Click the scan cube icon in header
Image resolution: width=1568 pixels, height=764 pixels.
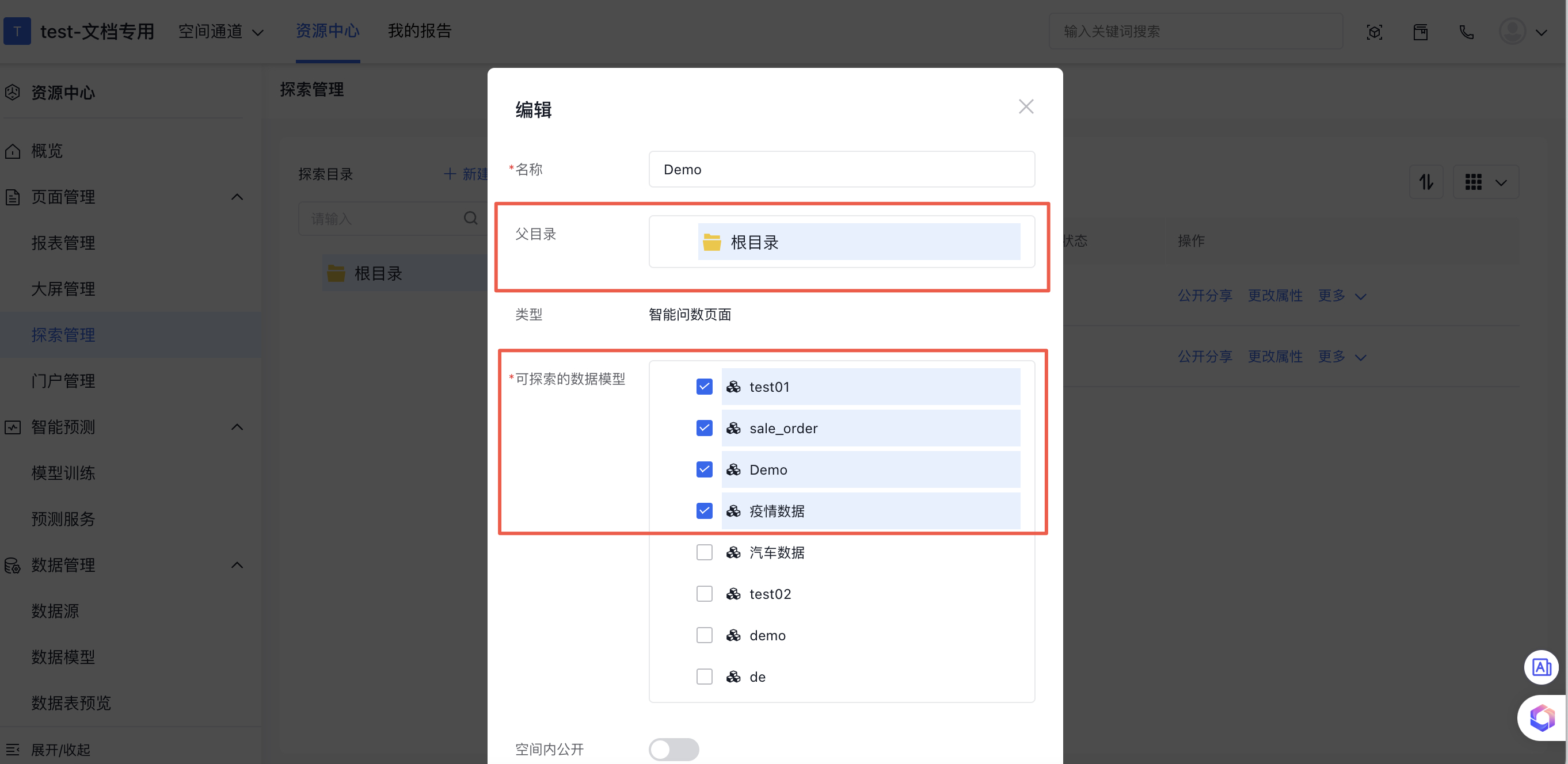(x=1375, y=32)
